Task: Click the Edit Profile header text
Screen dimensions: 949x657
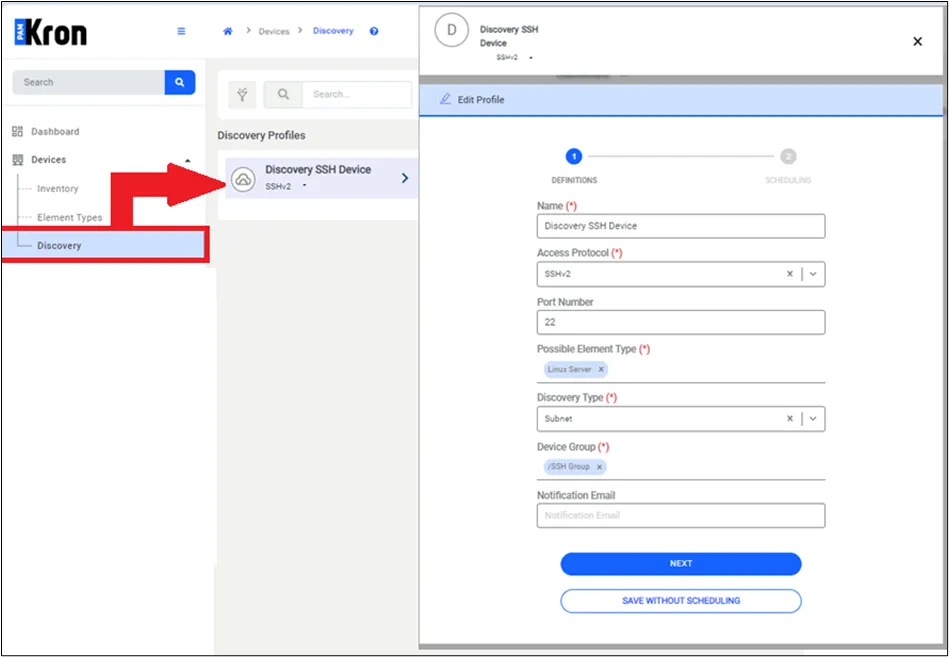Action: click(x=481, y=100)
